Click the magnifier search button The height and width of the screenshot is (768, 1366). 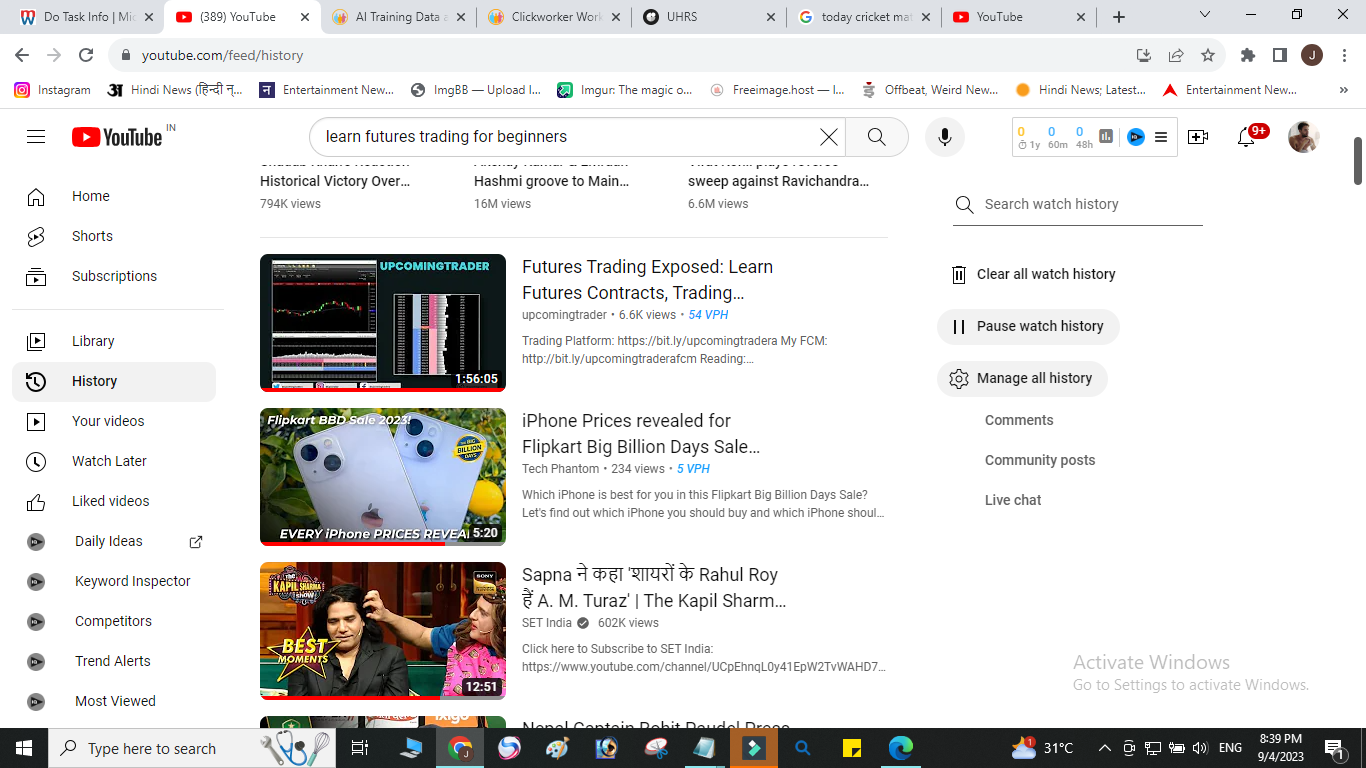coord(877,137)
